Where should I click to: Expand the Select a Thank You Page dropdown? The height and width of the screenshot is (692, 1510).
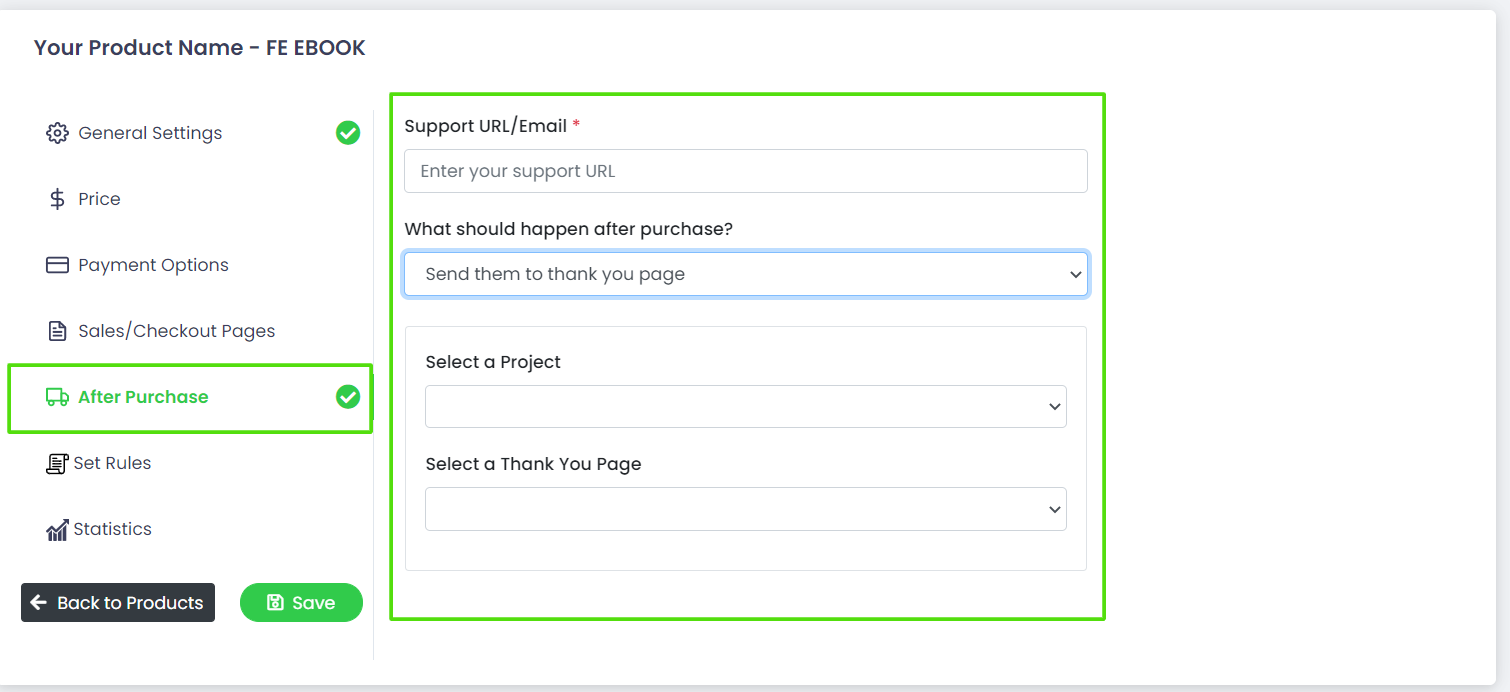pos(746,509)
